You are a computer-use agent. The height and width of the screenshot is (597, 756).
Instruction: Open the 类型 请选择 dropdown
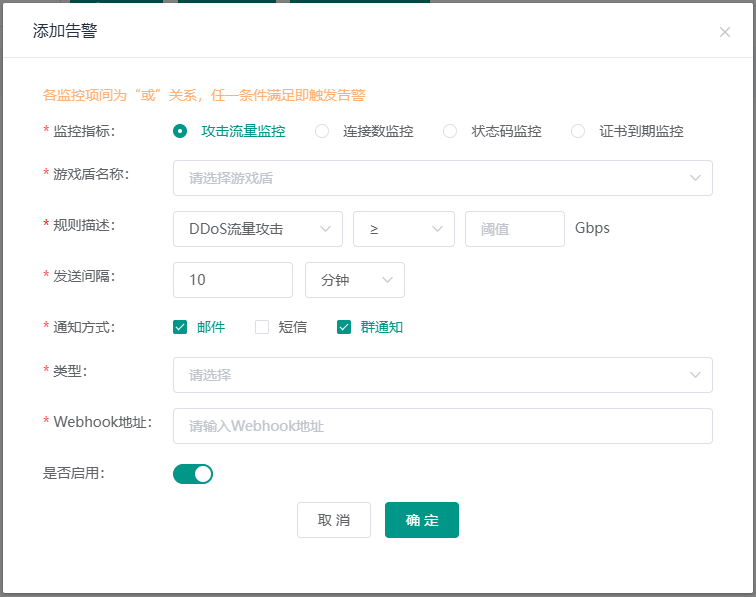pos(443,375)
